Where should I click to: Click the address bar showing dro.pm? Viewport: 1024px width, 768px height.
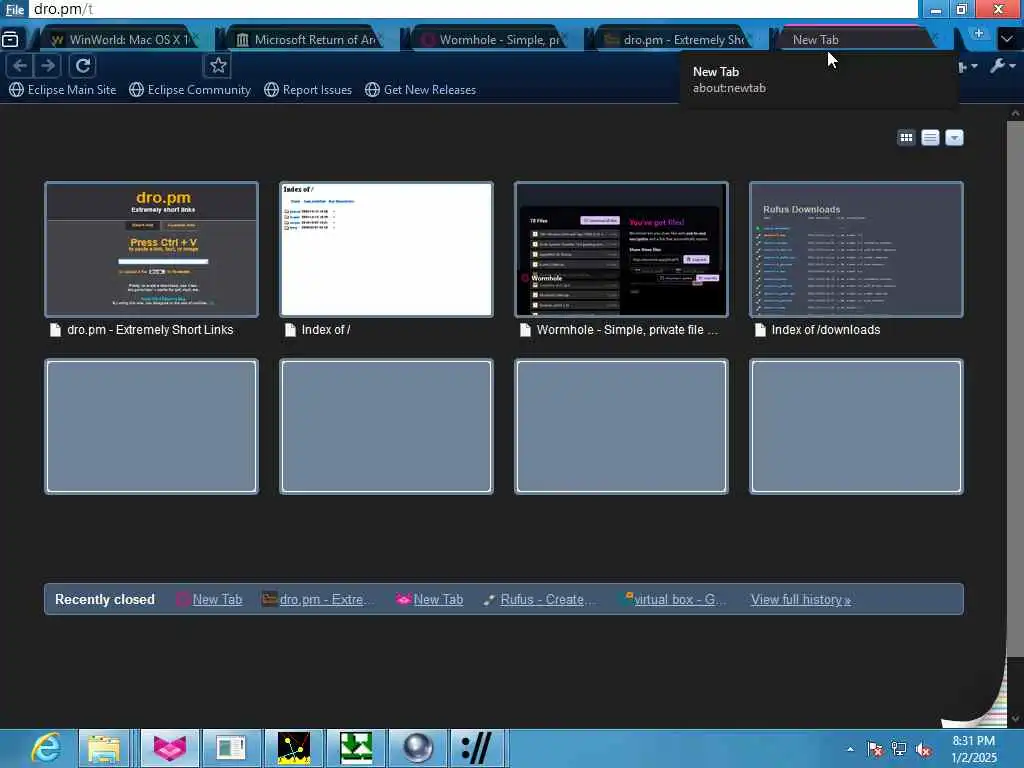pos(473,9)
